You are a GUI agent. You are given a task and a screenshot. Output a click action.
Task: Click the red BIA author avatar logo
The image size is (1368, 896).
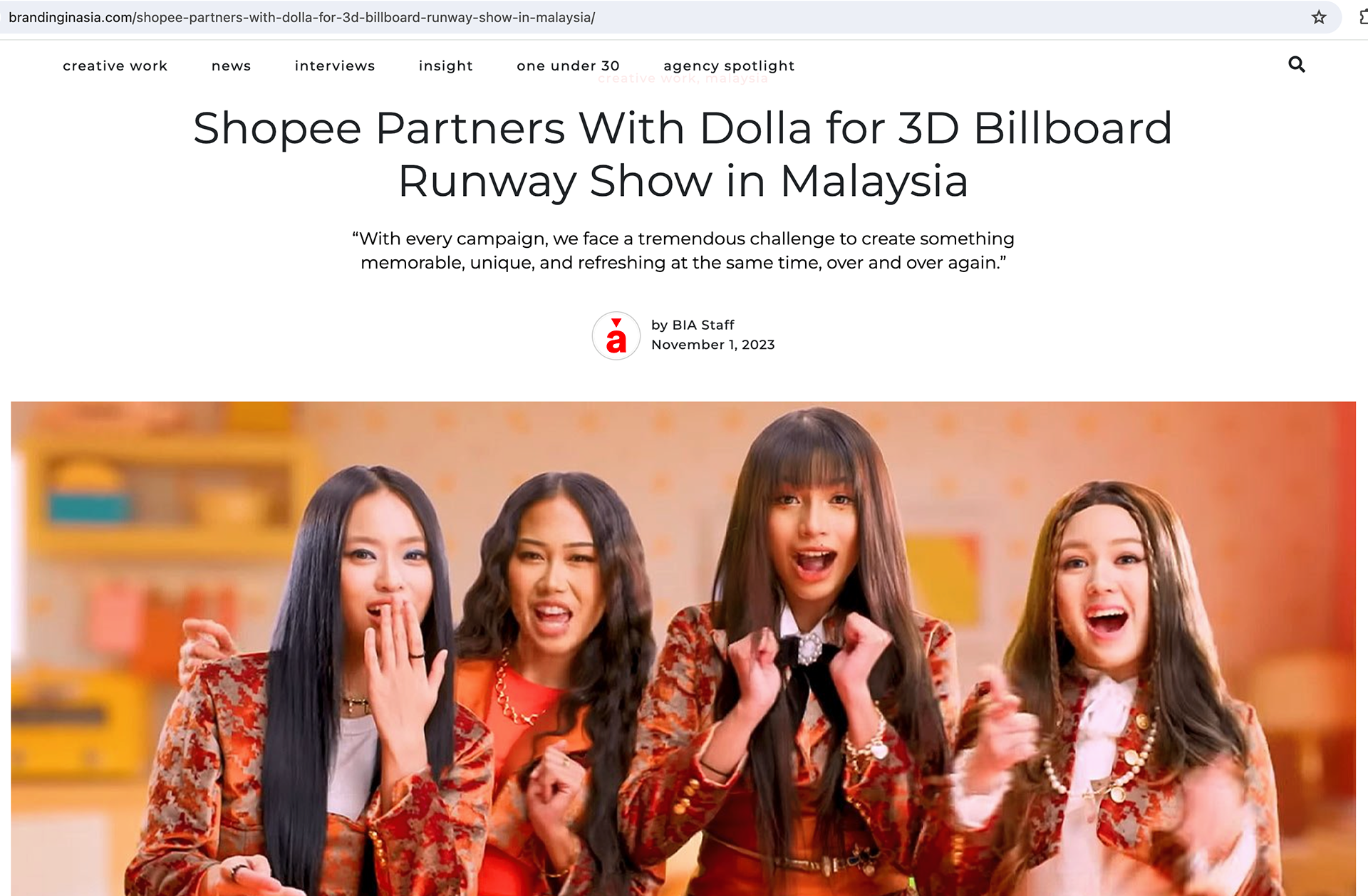tap(616, 335)
